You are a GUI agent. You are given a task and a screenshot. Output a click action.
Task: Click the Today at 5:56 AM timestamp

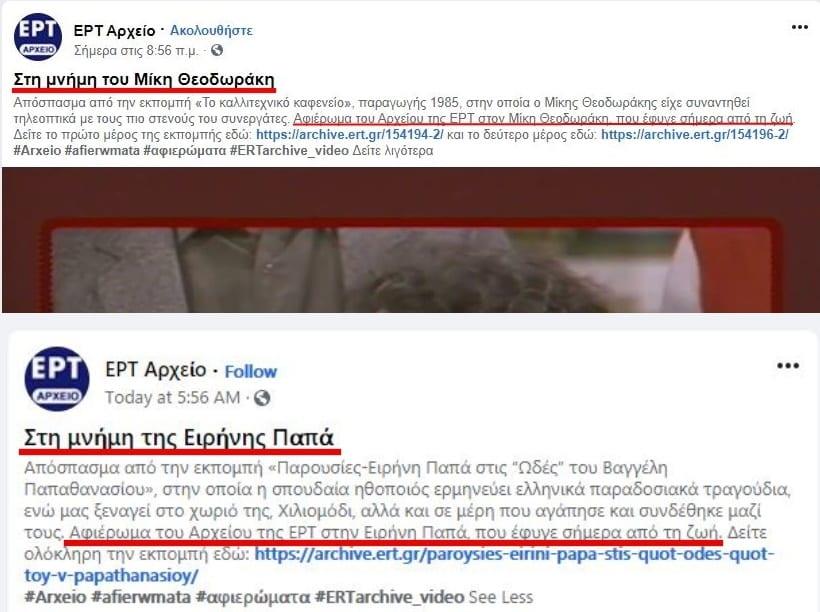point(172,398)
